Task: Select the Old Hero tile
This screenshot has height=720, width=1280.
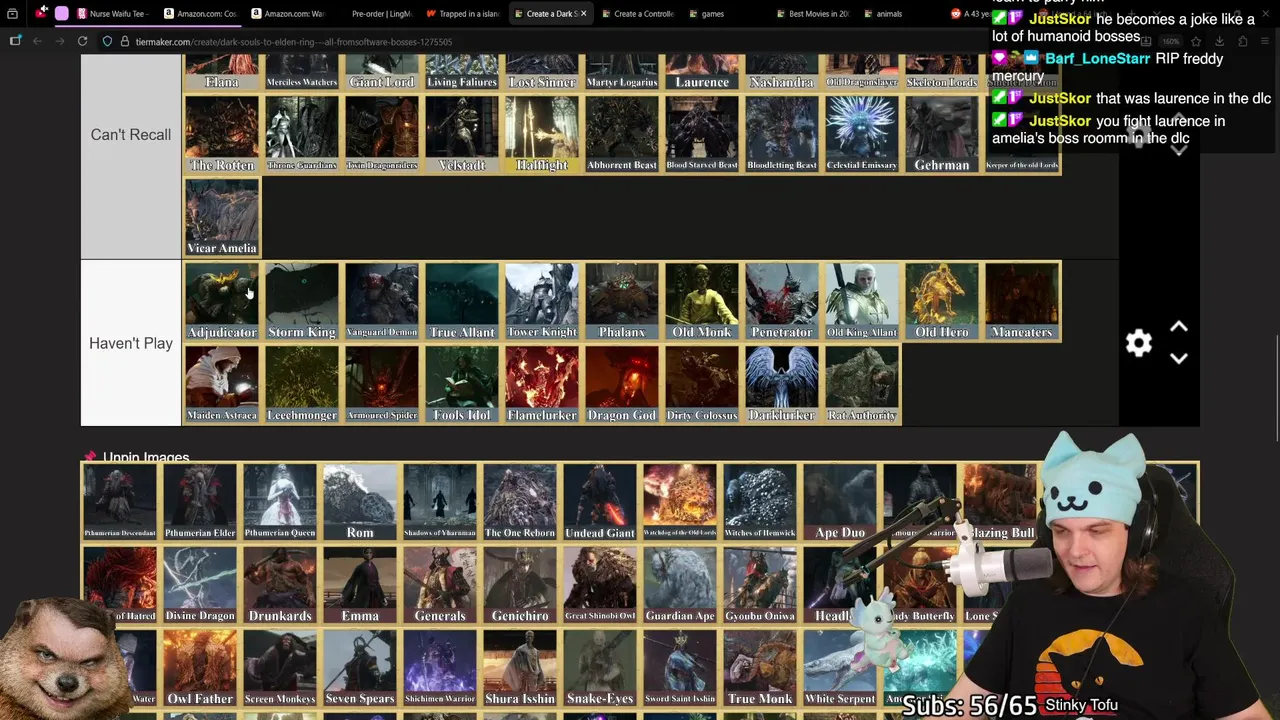Action: coord(942,301)
